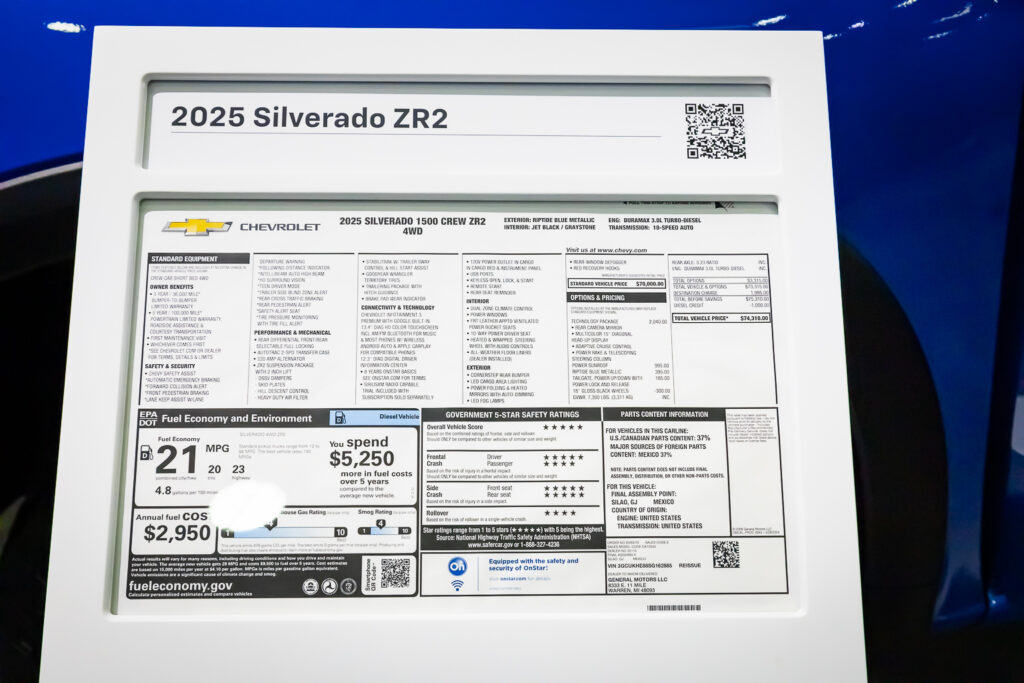Click the Exterior: Riptide Blue Metallic line
Viewport: 1024px width, 683px height.
point(549,220)
